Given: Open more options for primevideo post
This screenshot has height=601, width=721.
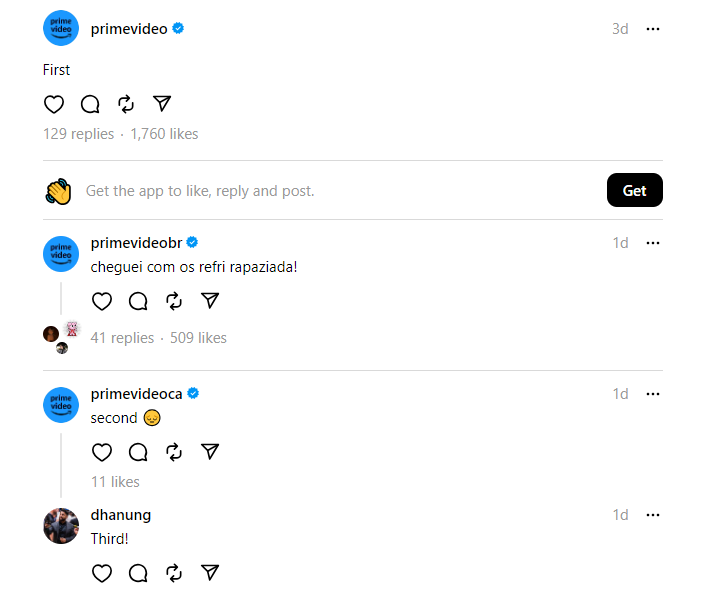Looking at the screenshot, I should point(653,29).
